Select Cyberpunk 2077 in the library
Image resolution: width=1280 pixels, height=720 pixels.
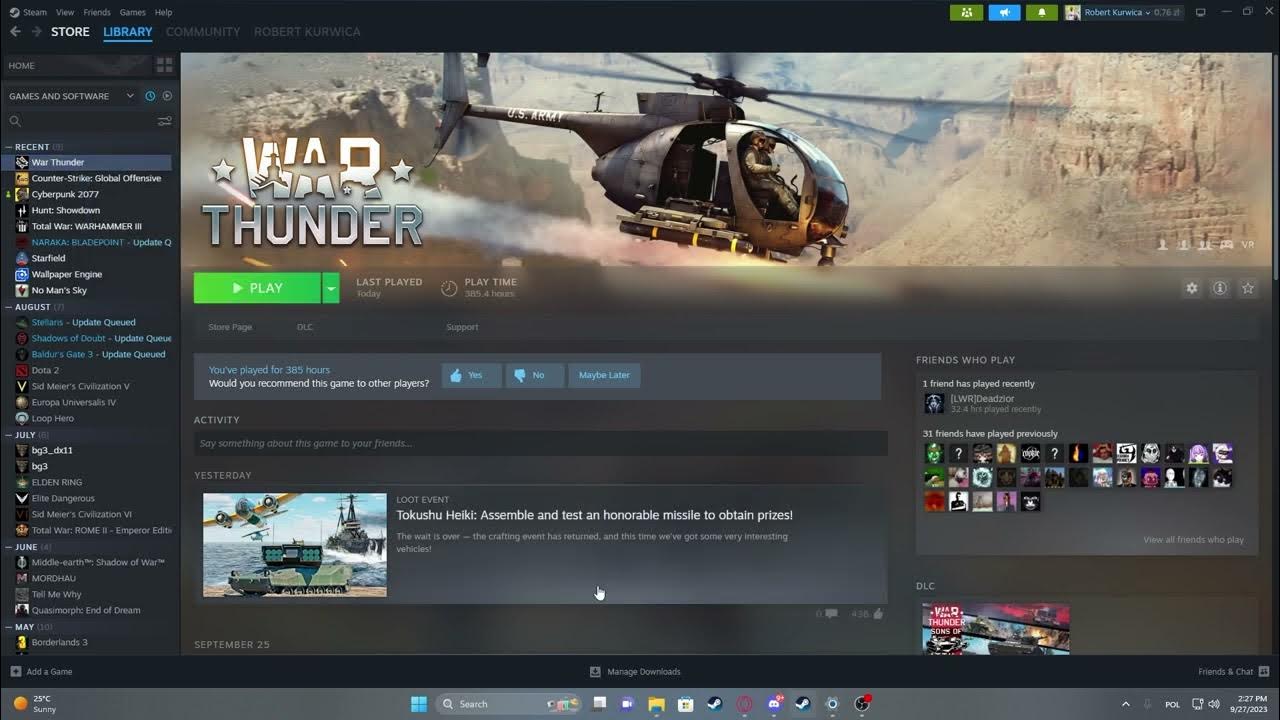(65, 194)
